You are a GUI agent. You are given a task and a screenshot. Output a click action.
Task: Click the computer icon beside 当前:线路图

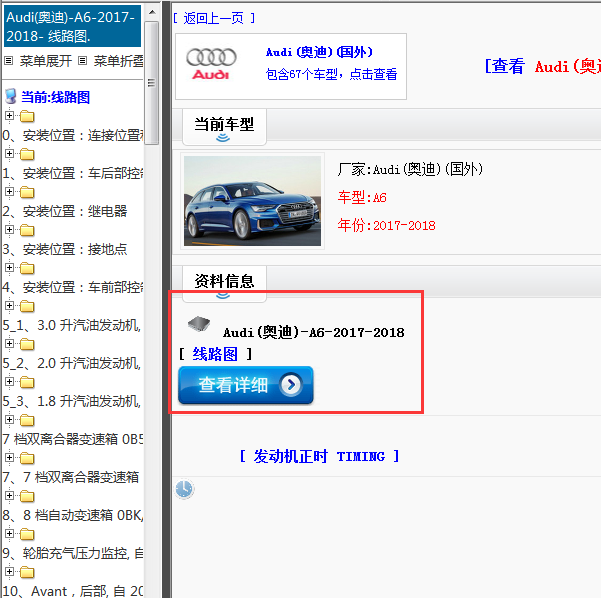pyautogui.click(x=11, y=97)
